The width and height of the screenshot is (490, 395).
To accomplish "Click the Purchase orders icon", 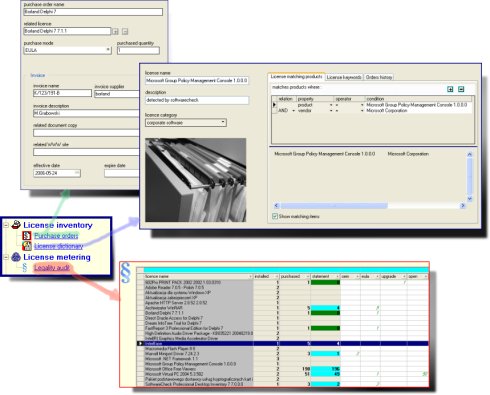I will click(27, 236).
